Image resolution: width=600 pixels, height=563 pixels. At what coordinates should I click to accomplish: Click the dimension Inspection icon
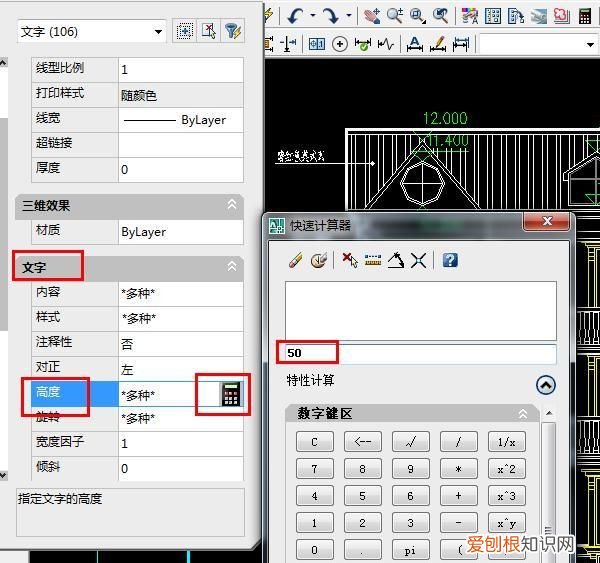362,44
